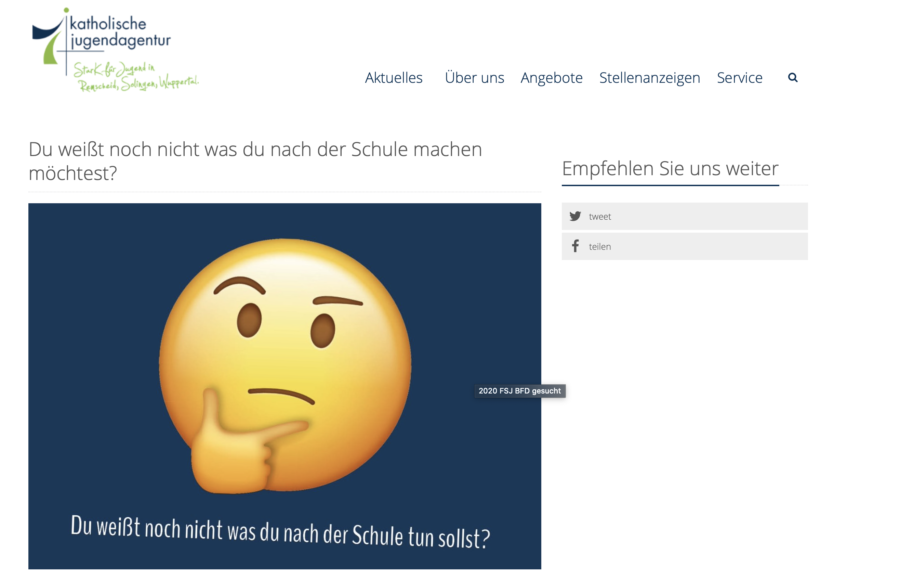Click the green handwritten slogan under the logo
Screen dimensions: 900x581
(136, 78)
